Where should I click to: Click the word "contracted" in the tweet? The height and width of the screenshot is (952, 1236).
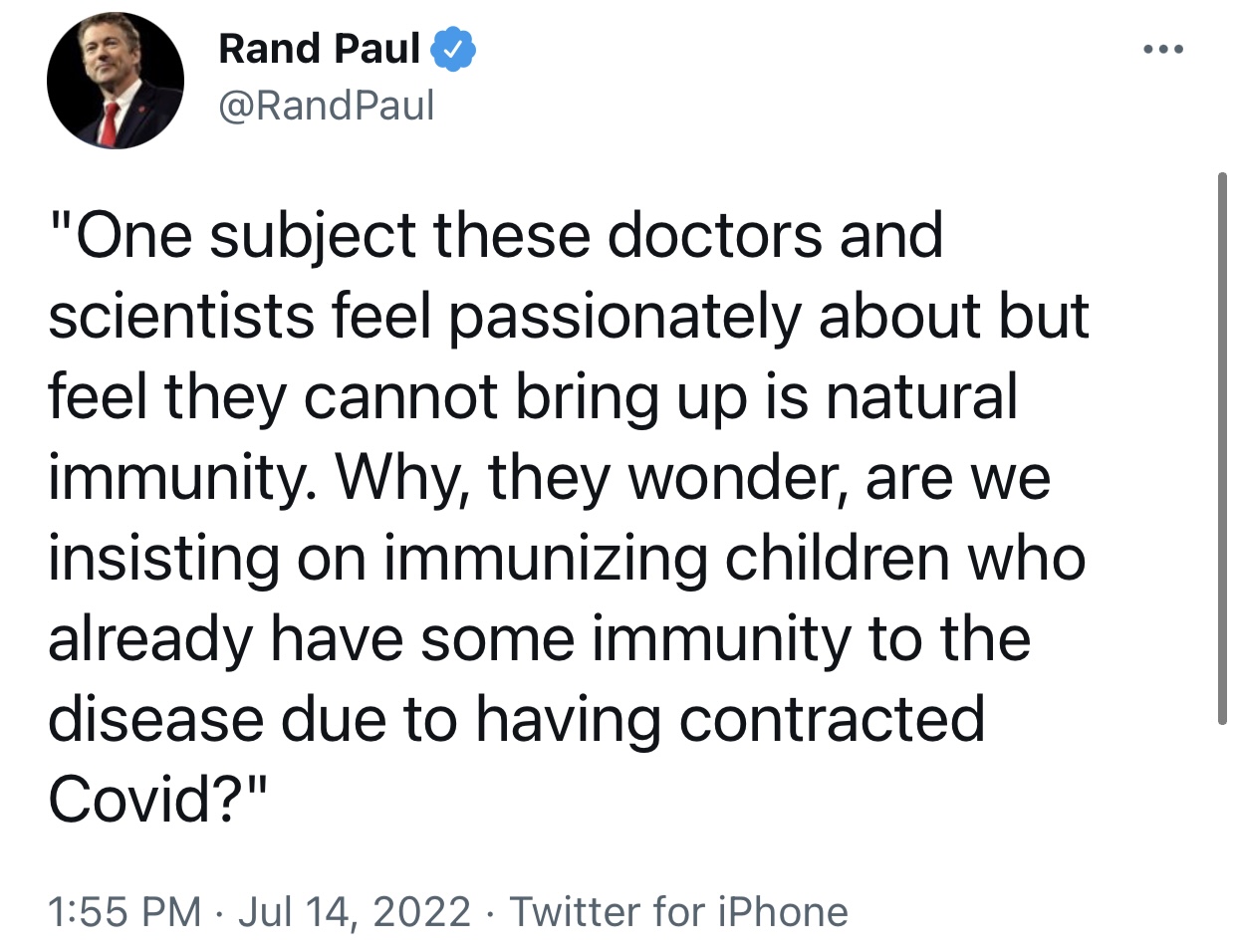coord(832,719)
